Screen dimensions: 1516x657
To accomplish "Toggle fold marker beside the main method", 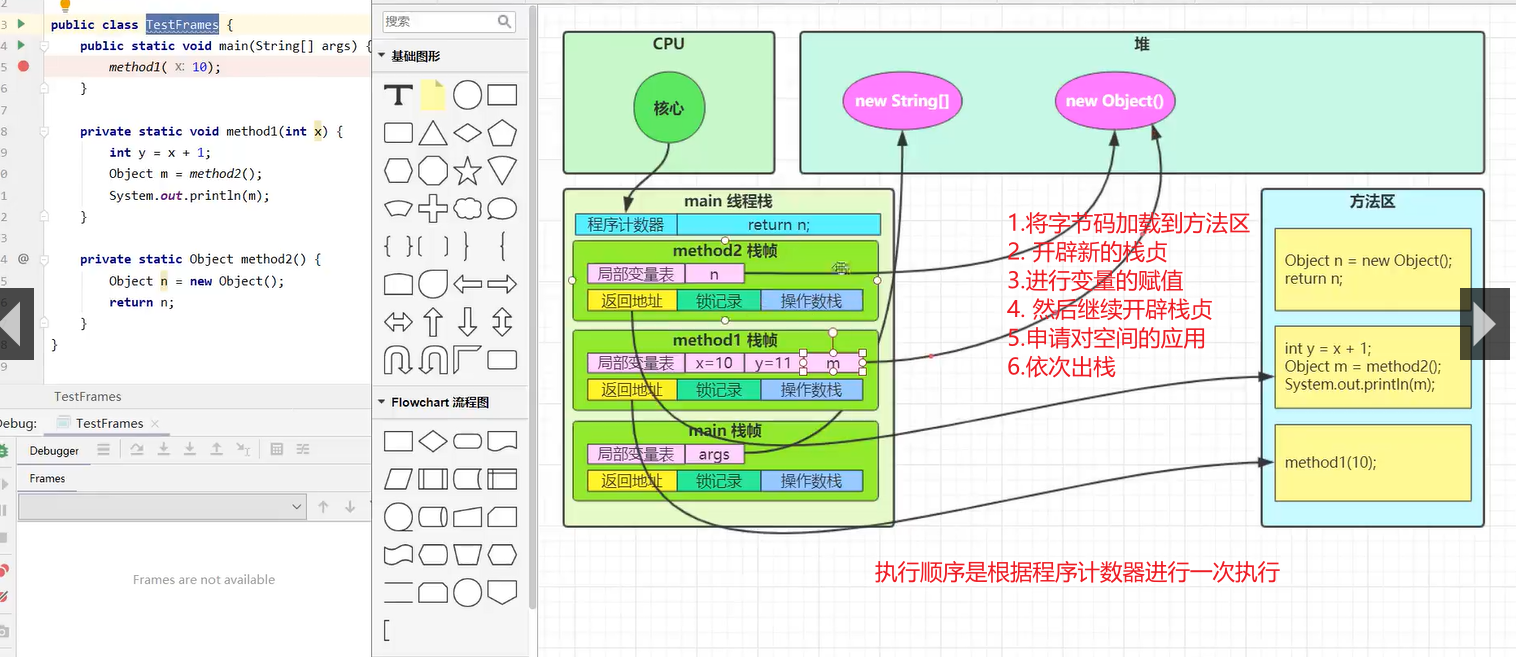I will [45, 46].
